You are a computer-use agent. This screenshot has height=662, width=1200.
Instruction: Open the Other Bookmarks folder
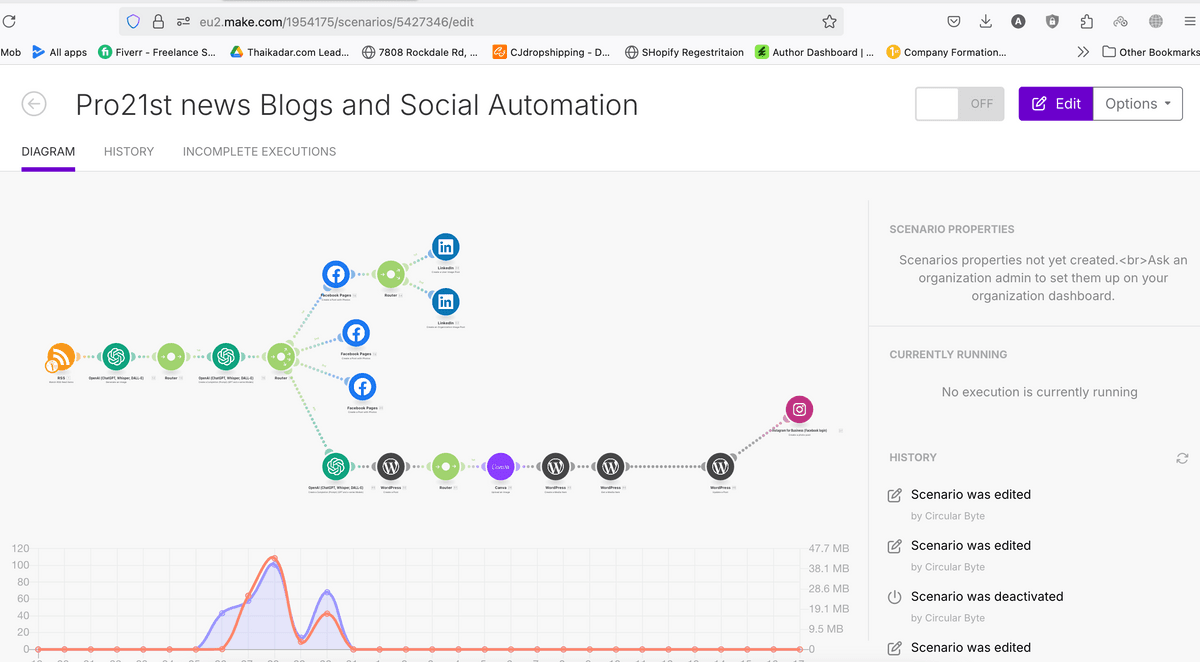[1150, 52]
